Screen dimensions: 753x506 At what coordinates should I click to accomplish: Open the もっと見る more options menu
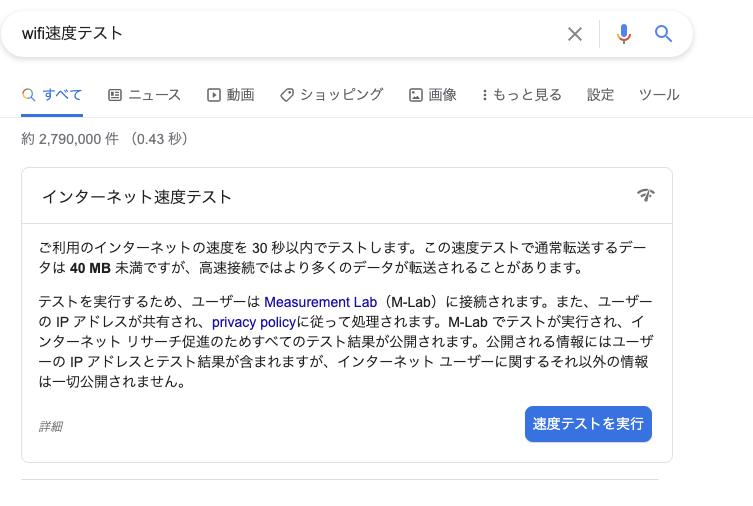[522, 95]
